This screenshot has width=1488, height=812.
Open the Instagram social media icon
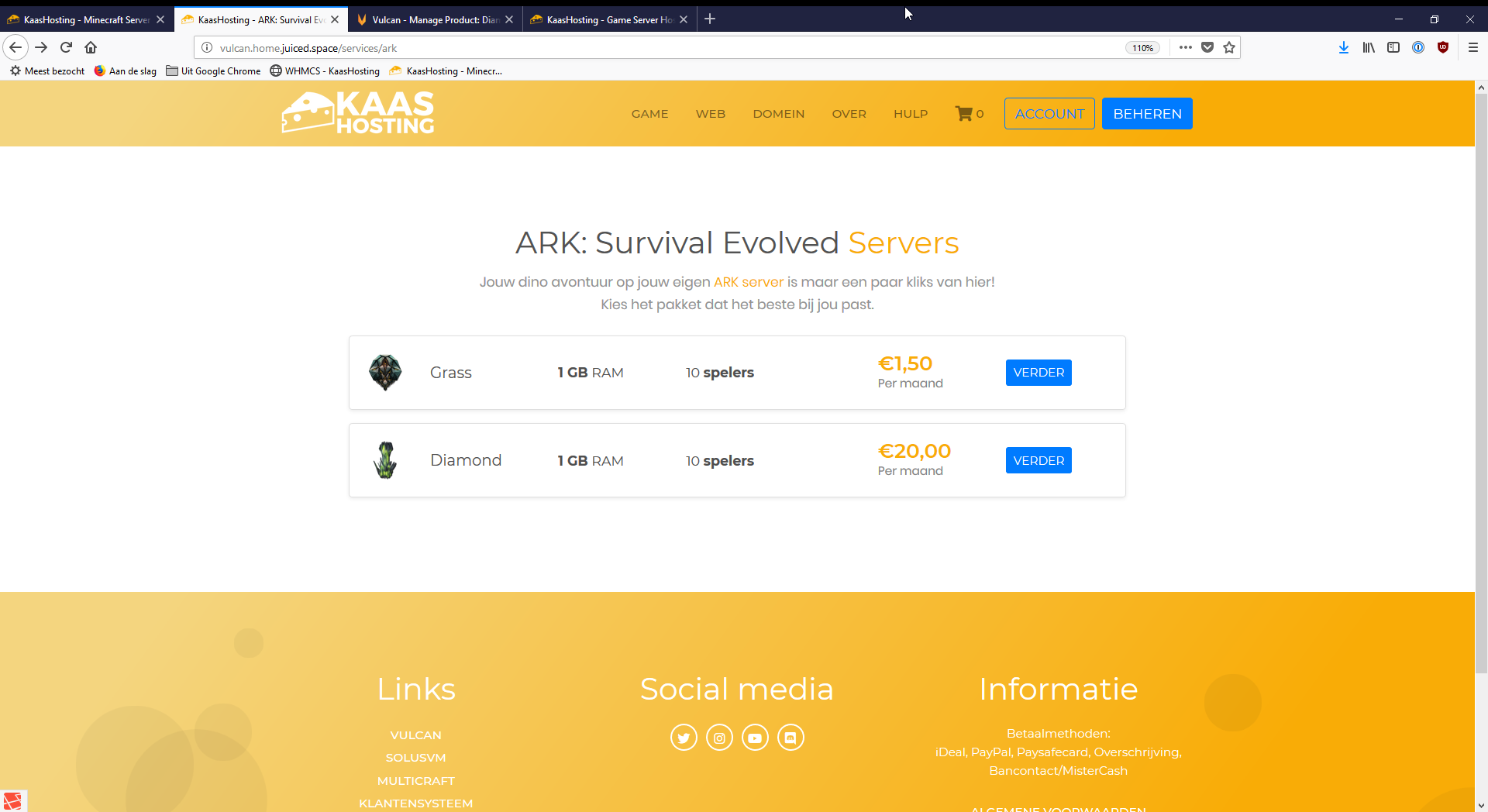(x=719, y=738)
